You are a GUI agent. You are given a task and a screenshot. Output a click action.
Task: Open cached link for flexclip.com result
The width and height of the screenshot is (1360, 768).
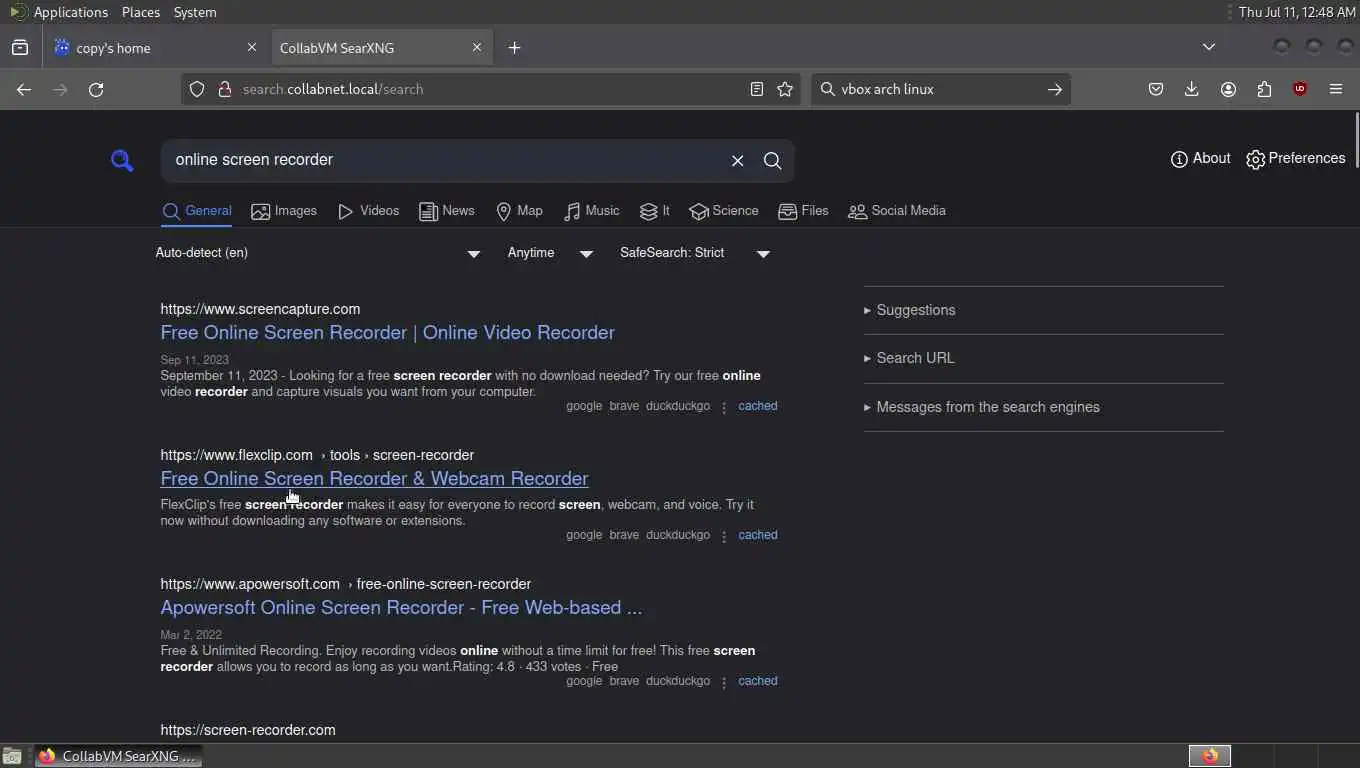click(x=757, y=535)
